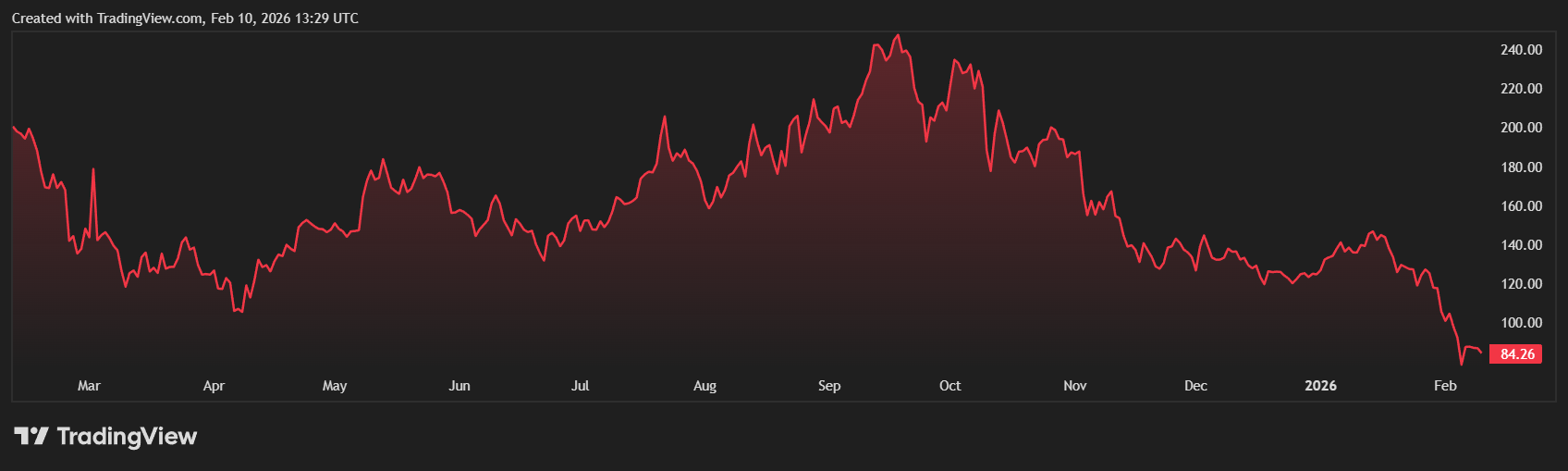Click the red 84.26 current price tag
The height and width of the screenshot is (471, 1568).
pyautogui.click(x=1516, y=354)
